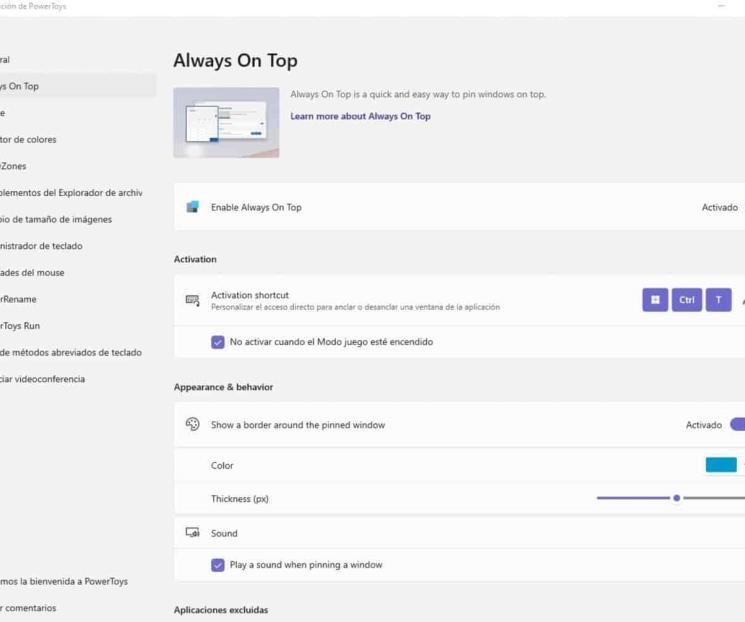Click the Sound row label
745x622 pixels.
pos(224,533)
